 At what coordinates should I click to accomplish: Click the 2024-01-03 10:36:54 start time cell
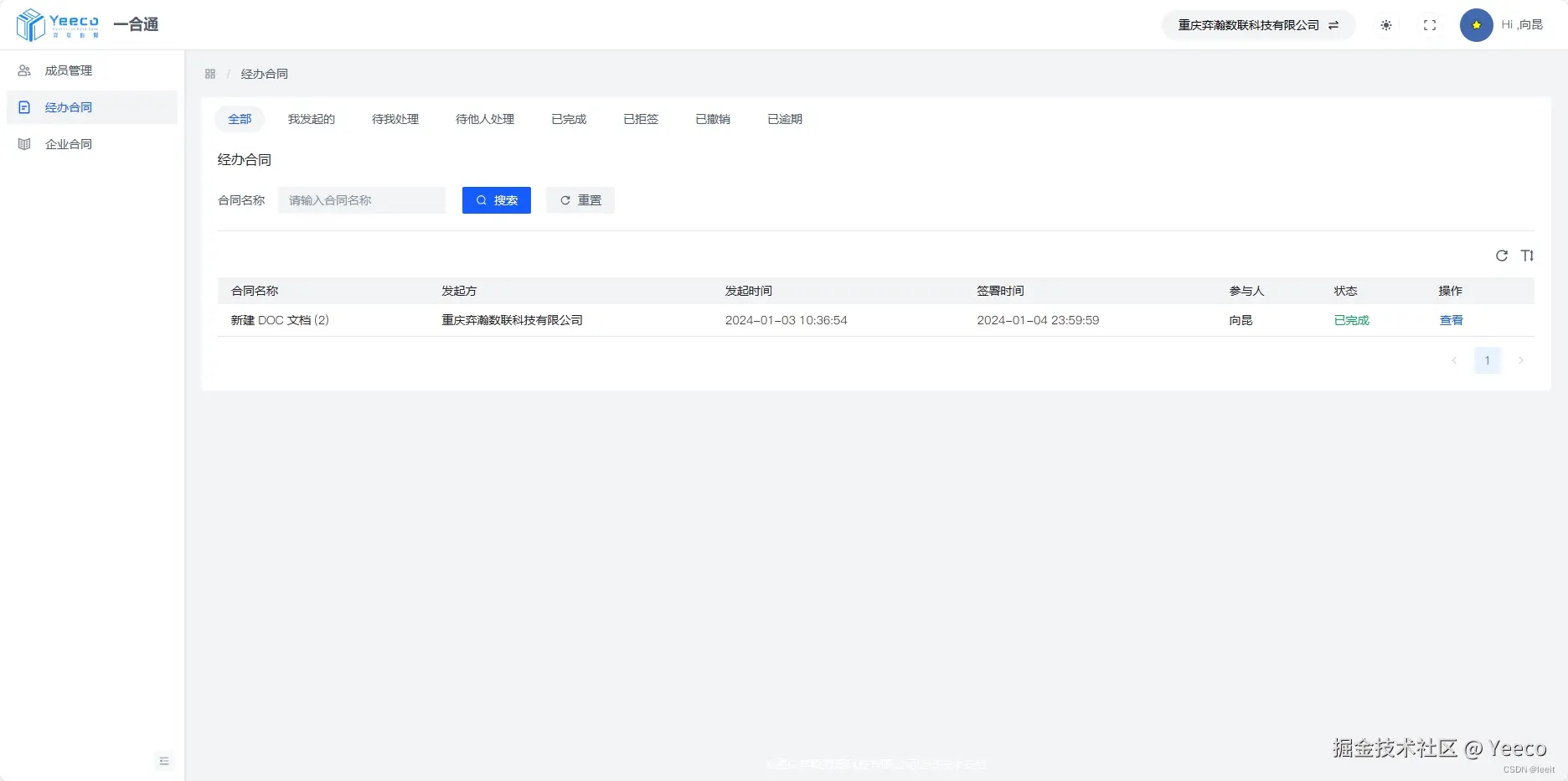(x=786, y=320)
